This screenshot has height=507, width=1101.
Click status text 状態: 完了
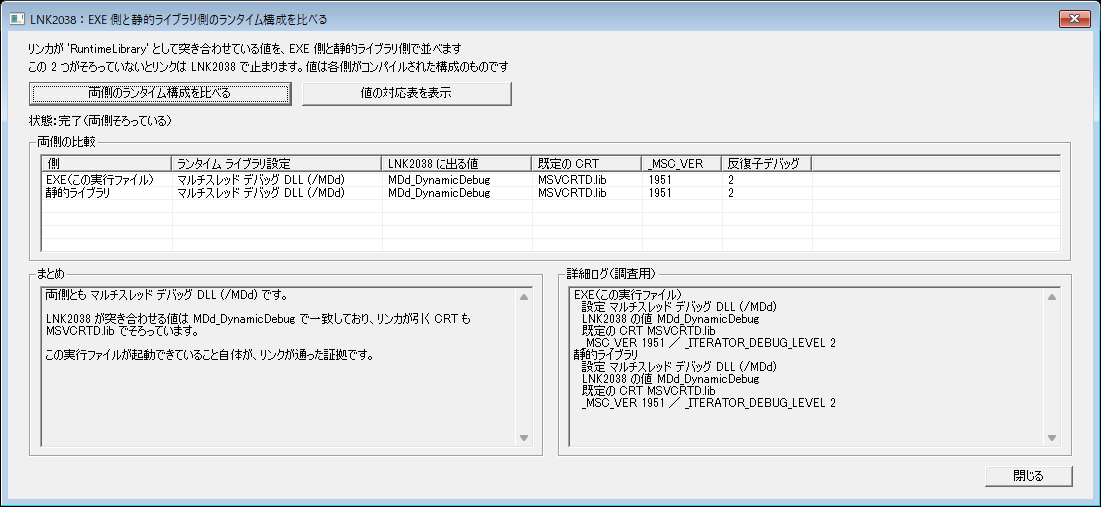[x=100, y=121]
